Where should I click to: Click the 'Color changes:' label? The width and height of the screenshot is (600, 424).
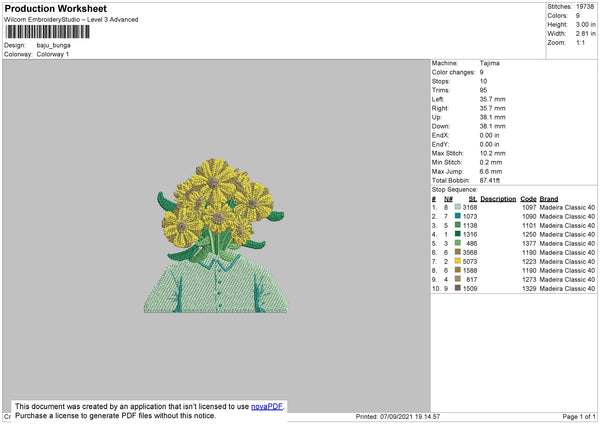coord(453,72)
